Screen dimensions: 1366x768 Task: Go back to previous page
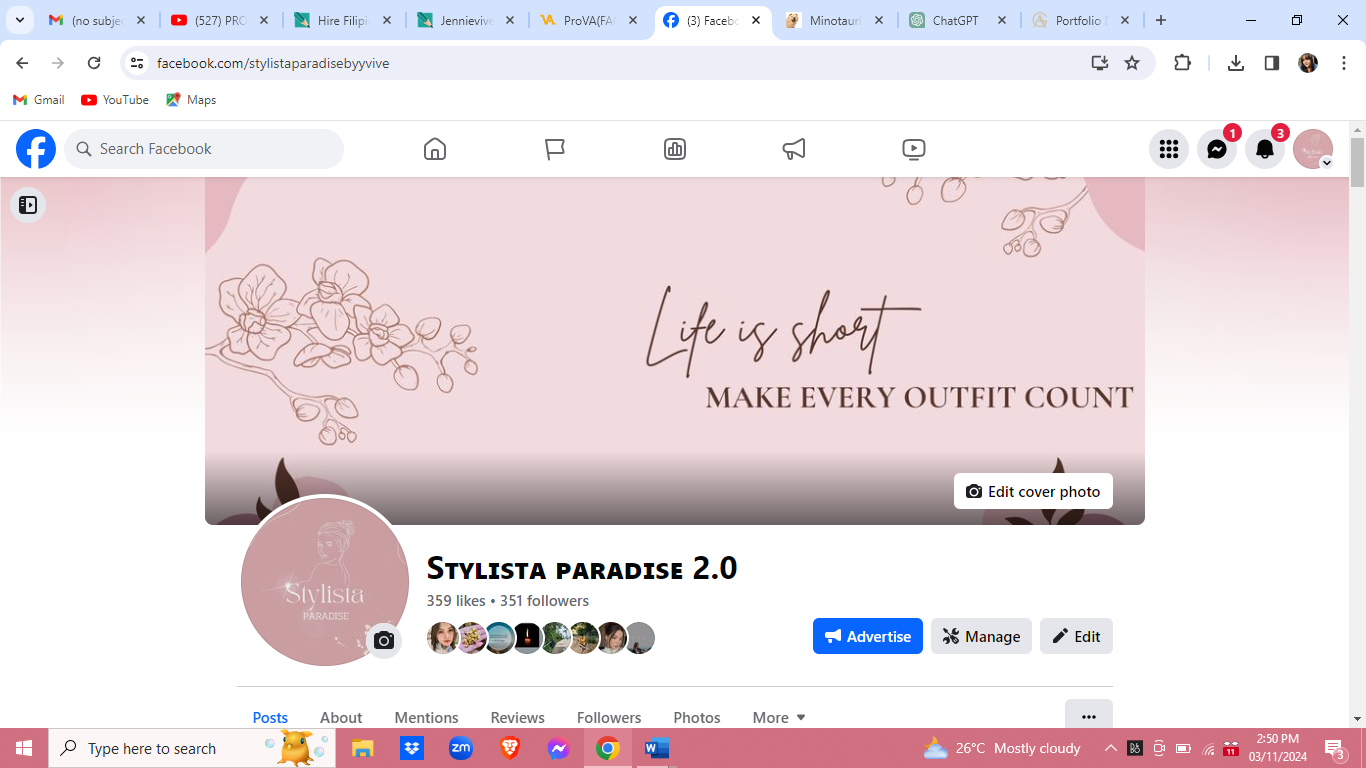22,63
